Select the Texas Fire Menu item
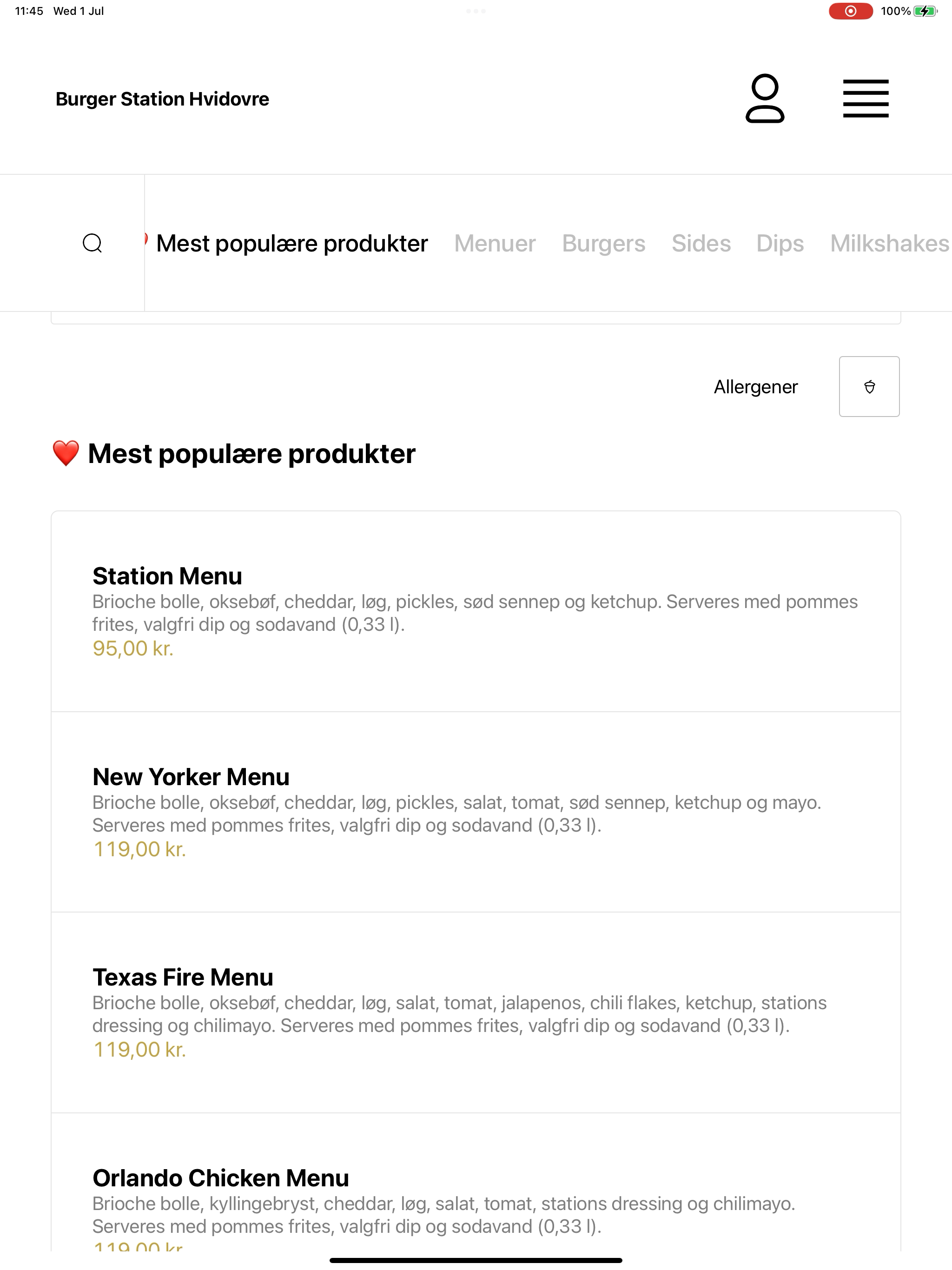Screen dimensions: 952x1270 pos(476,1013)
